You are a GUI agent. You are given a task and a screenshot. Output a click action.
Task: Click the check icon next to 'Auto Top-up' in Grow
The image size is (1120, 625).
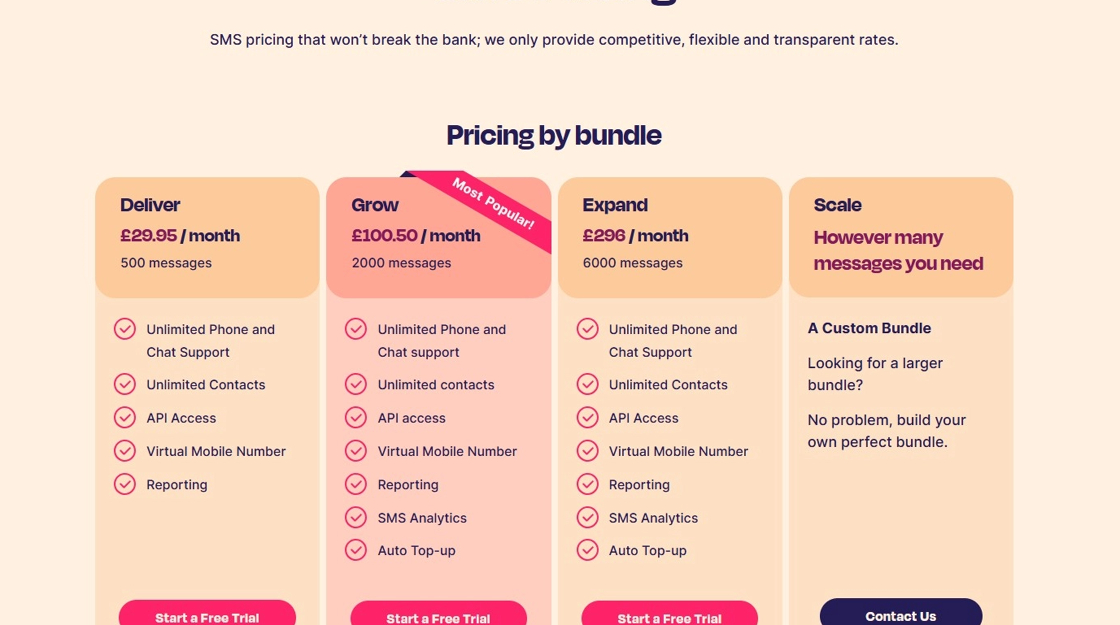(356, 550)
